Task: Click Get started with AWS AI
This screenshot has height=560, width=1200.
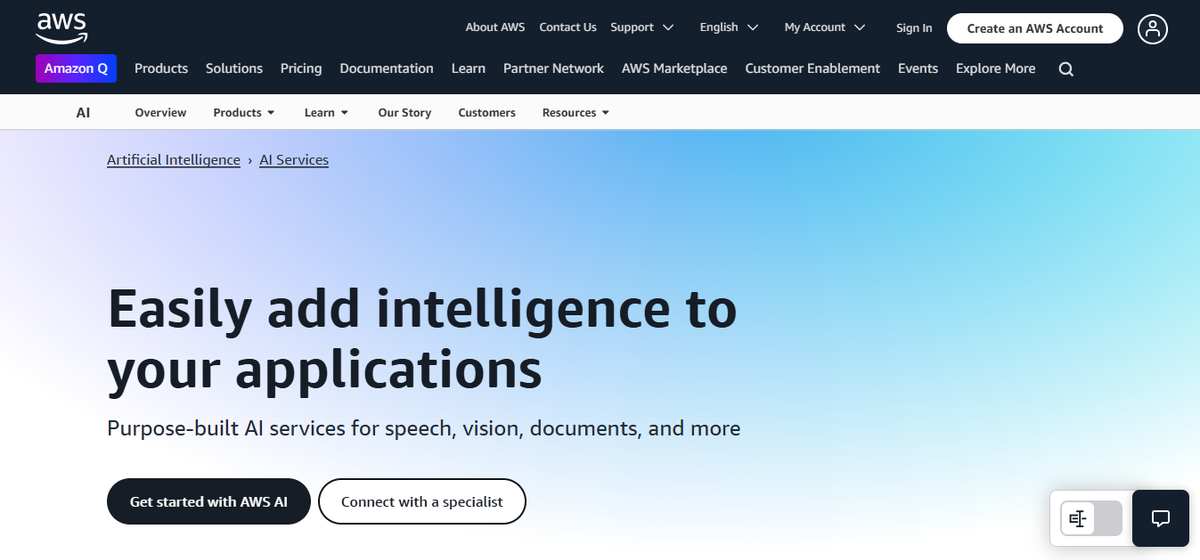Action: [209, 501]
